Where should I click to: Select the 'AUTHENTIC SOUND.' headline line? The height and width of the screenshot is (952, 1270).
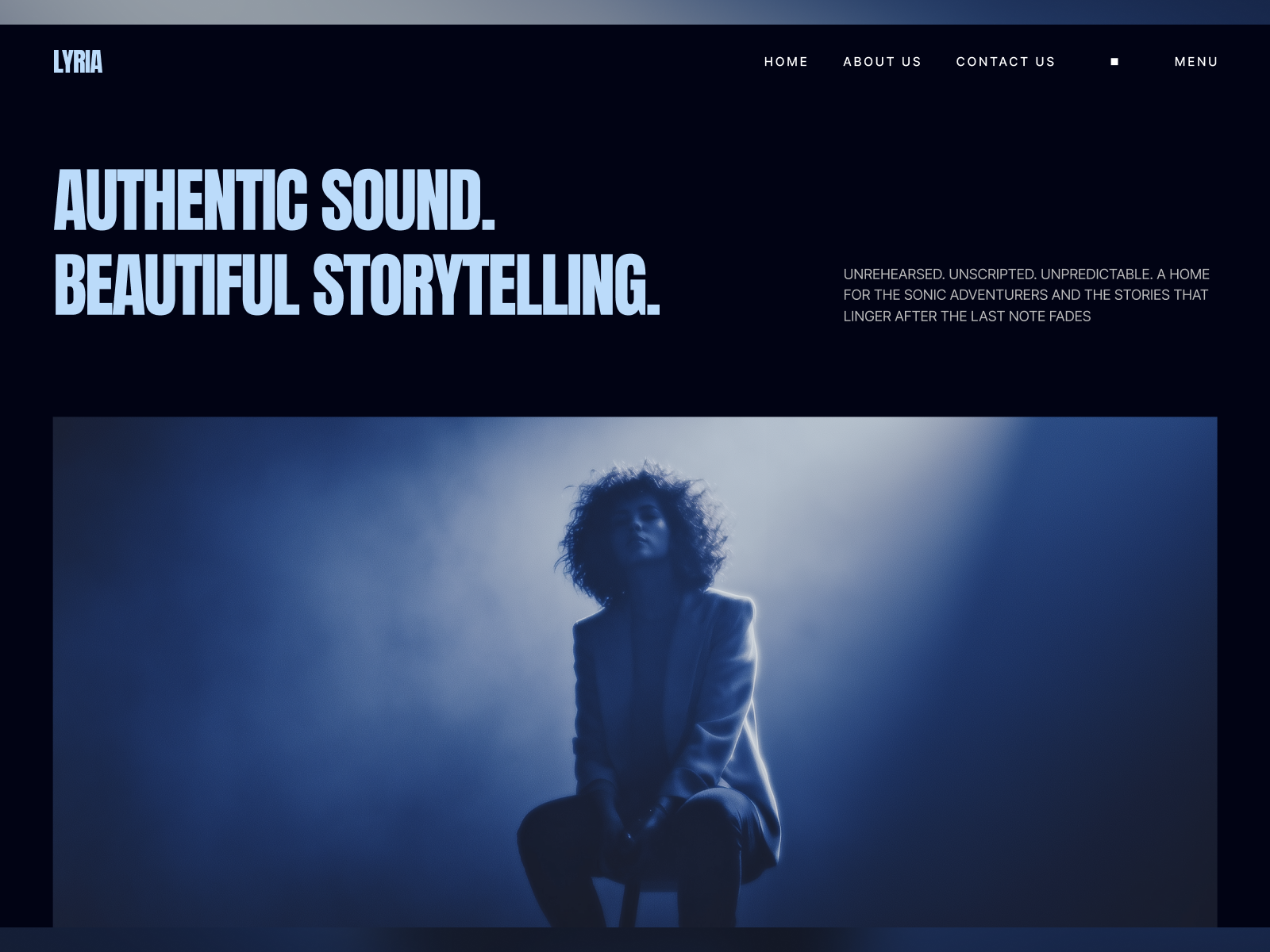click(275, 202)
